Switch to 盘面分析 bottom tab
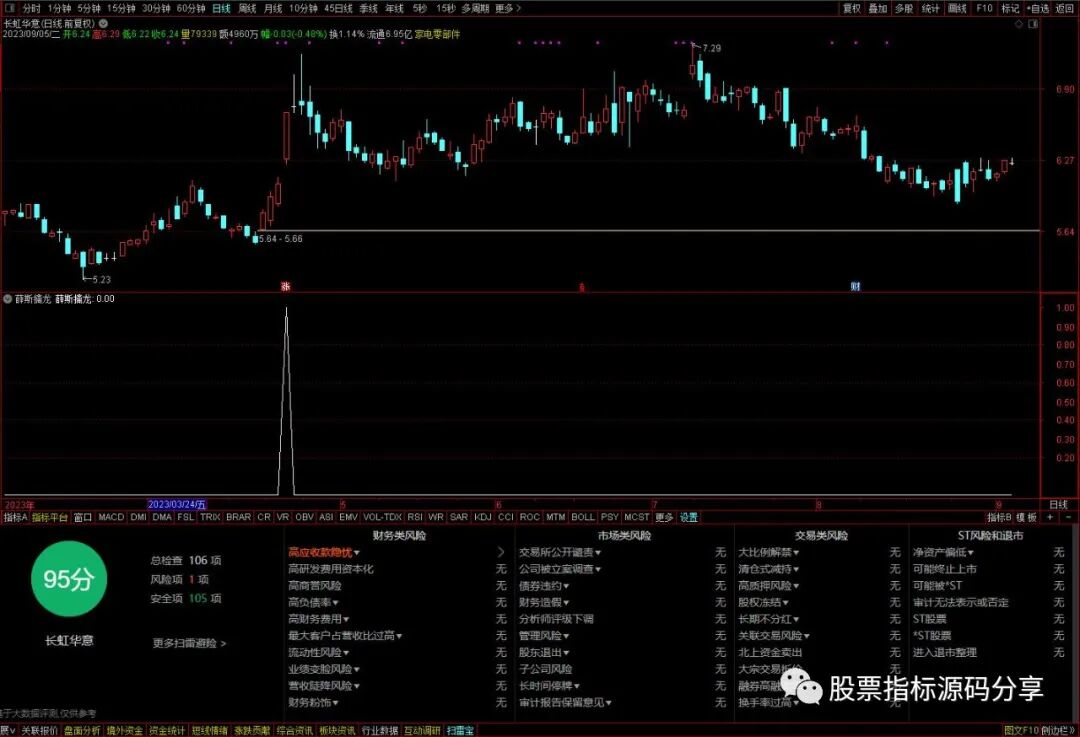 click(x=82, y=730)
